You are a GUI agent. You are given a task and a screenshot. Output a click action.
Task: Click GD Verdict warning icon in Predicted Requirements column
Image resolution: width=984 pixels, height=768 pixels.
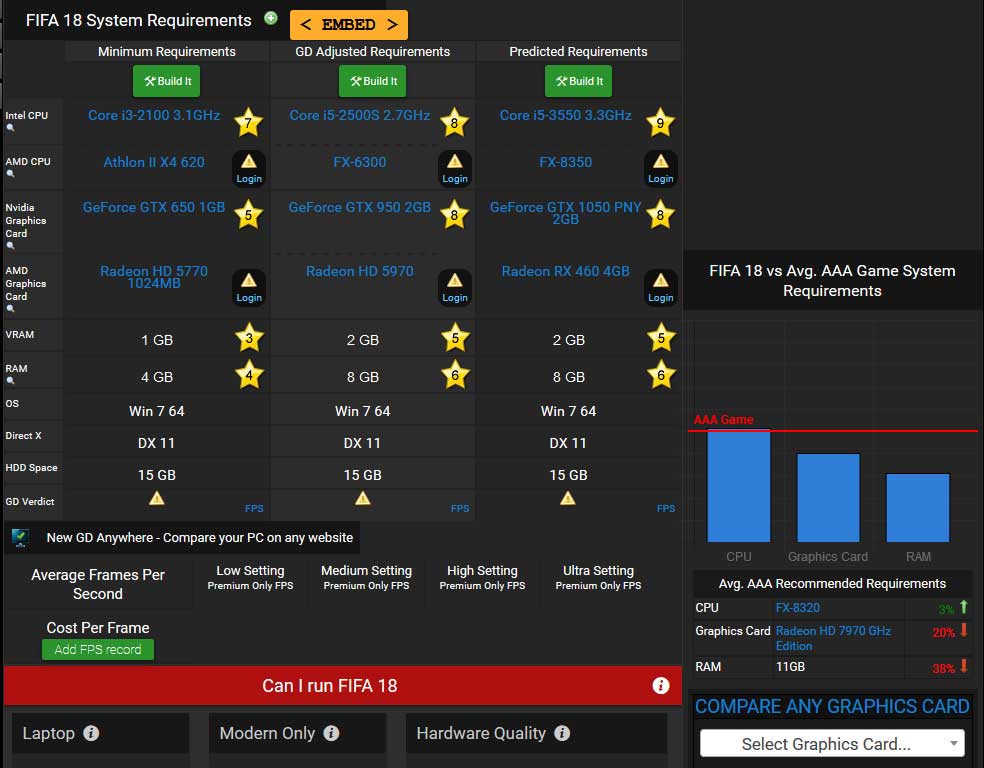pyautogui.click(x=568, y=498)
